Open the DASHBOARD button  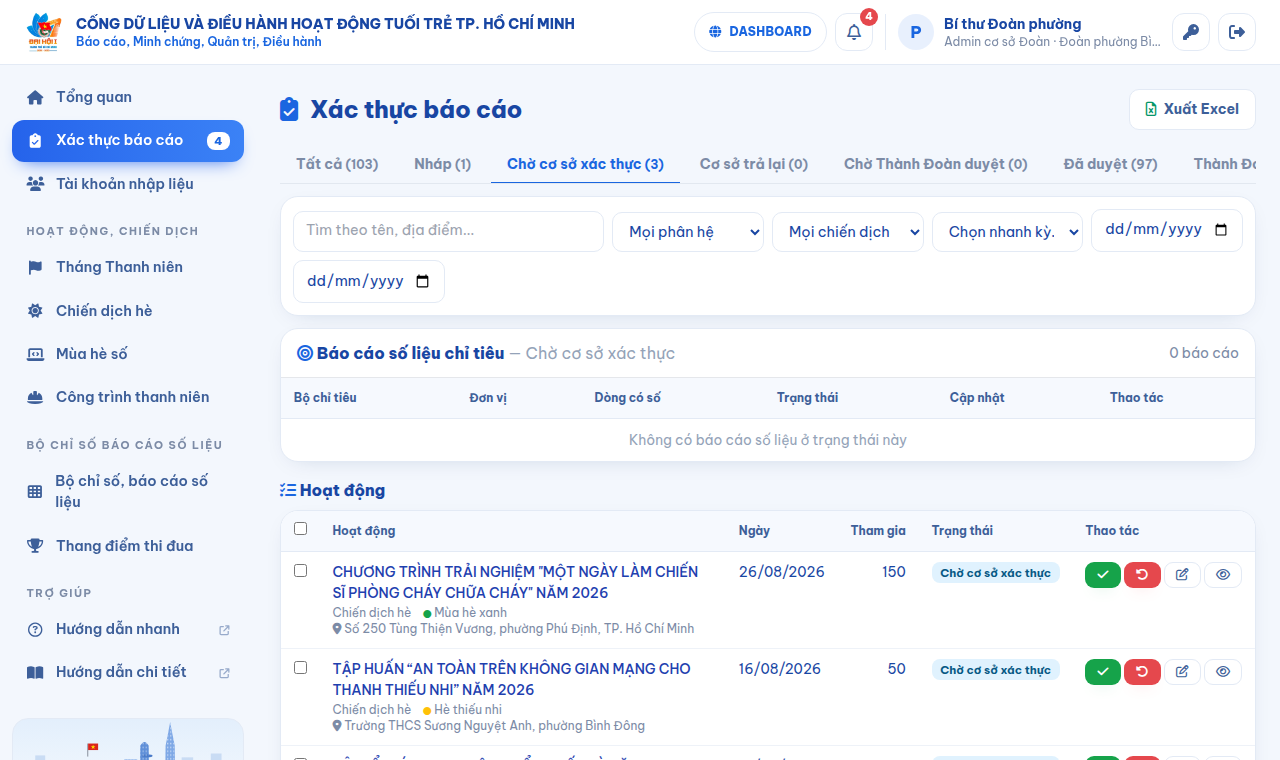click(x=760, y=32)
